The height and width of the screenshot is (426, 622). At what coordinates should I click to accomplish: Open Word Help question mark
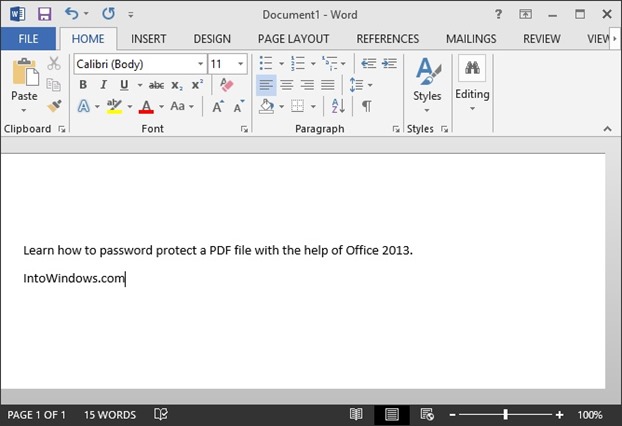[x=498, y=15]
